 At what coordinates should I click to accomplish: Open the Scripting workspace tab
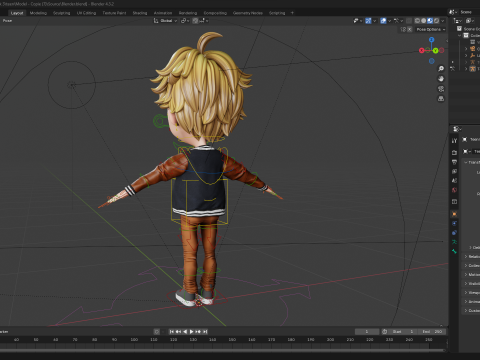click(277, 13)
